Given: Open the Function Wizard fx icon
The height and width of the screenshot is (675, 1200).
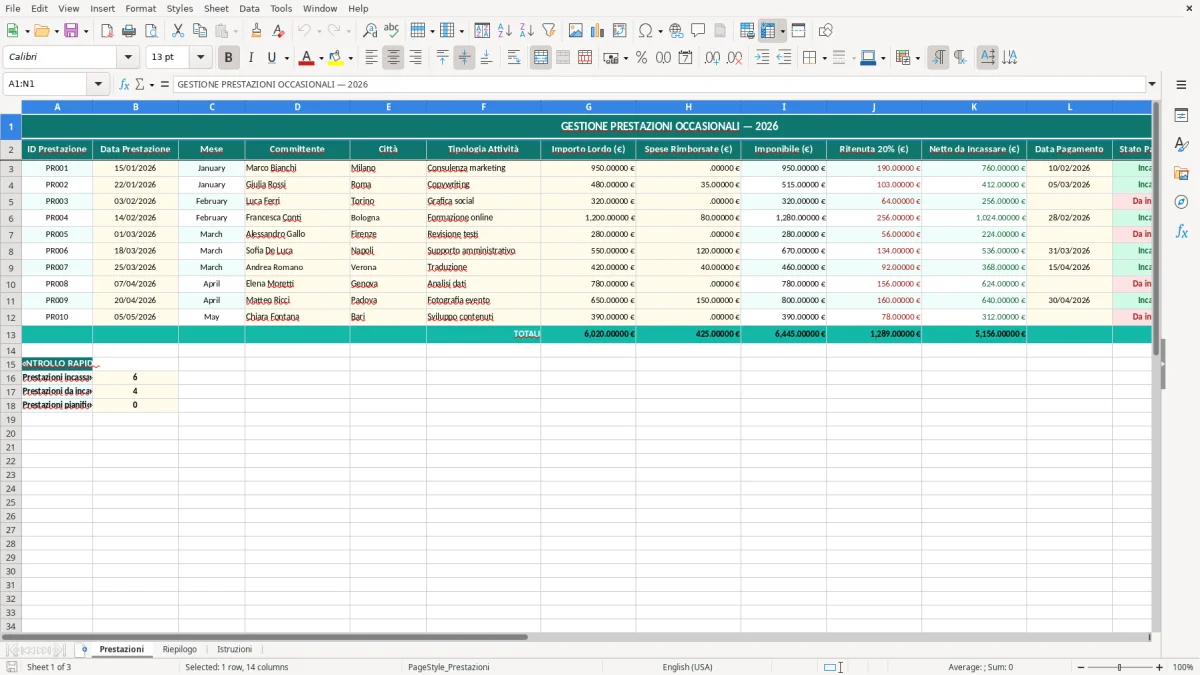Looking at the screenshot, I should pyautogui.click(x=124, y=85).
